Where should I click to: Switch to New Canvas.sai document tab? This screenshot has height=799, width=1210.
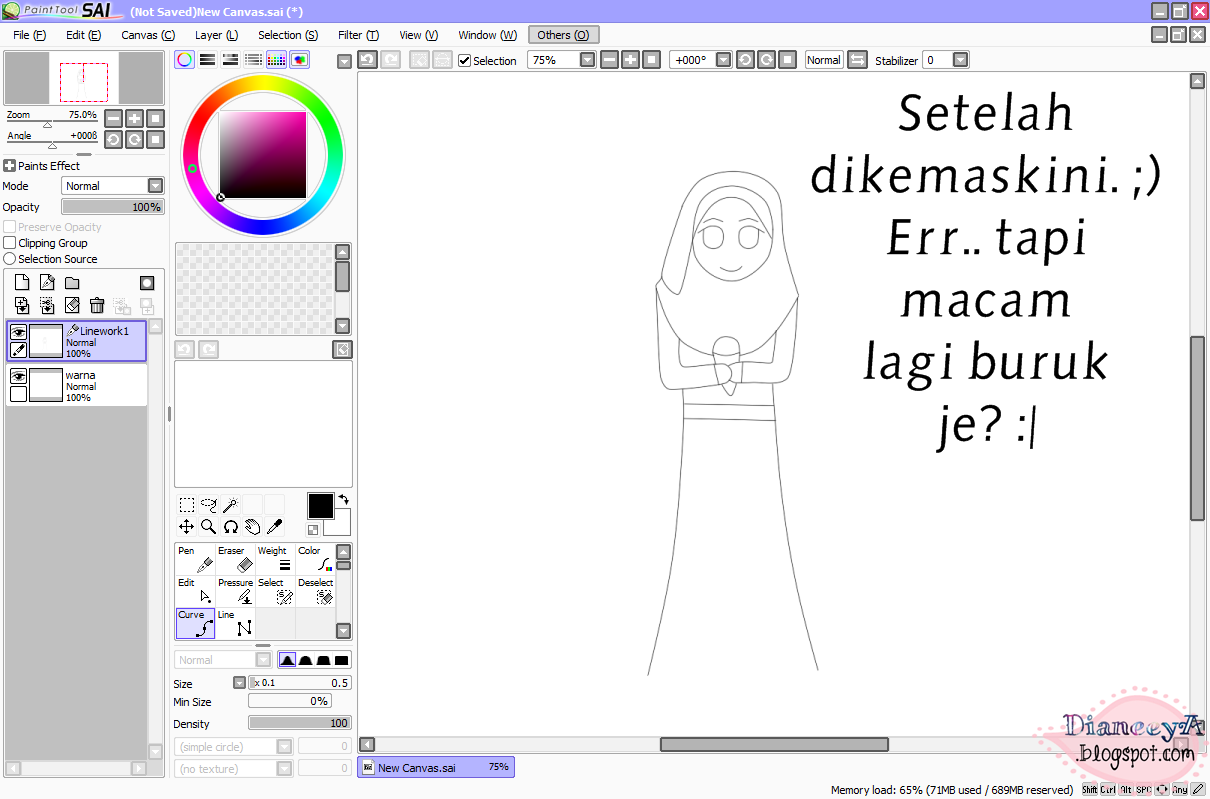tap(436, 767)
